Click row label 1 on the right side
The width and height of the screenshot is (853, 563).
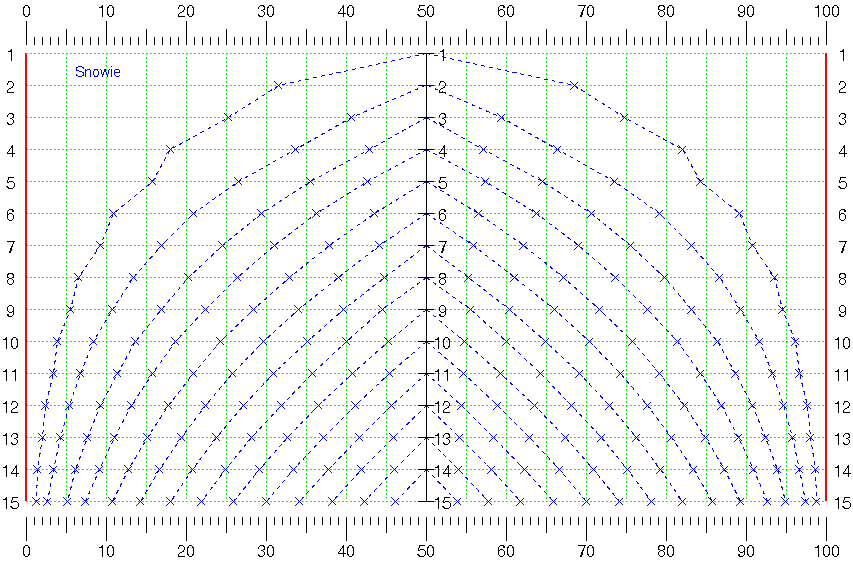point(842,55)
